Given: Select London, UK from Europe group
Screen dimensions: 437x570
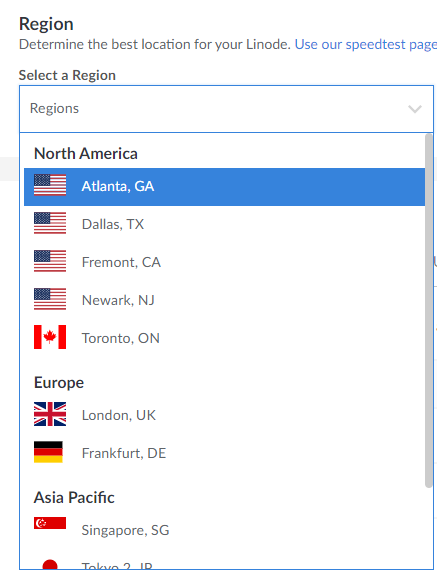Looking at the screenshot, I should click(x=224, y=415).
